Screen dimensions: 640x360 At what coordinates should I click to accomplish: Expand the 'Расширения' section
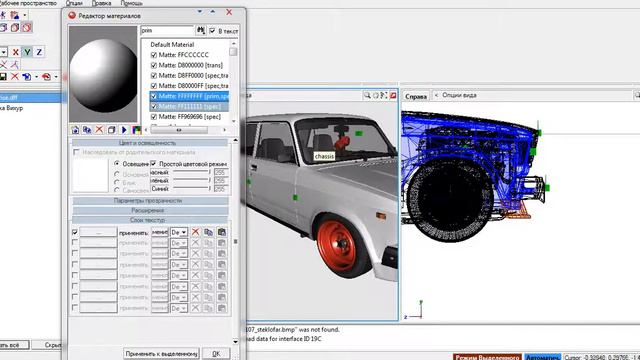tap(150, 211)
